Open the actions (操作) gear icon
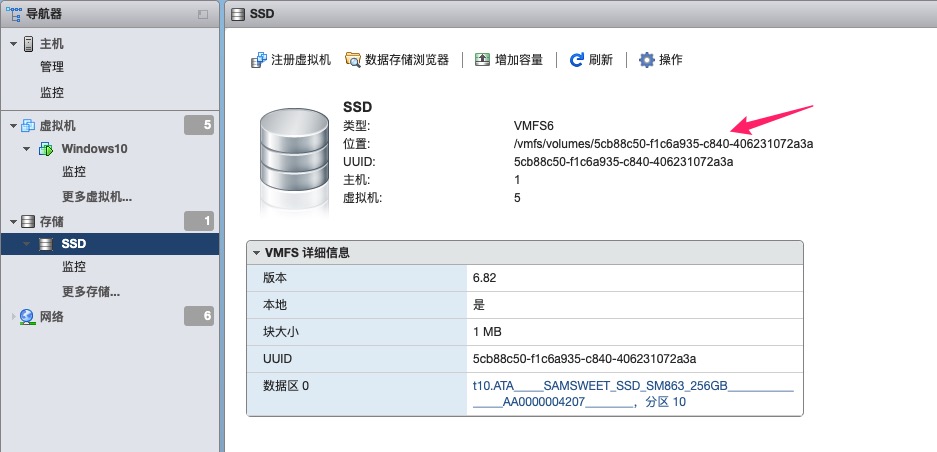937x452 pixels. click(x=647, y=60)
